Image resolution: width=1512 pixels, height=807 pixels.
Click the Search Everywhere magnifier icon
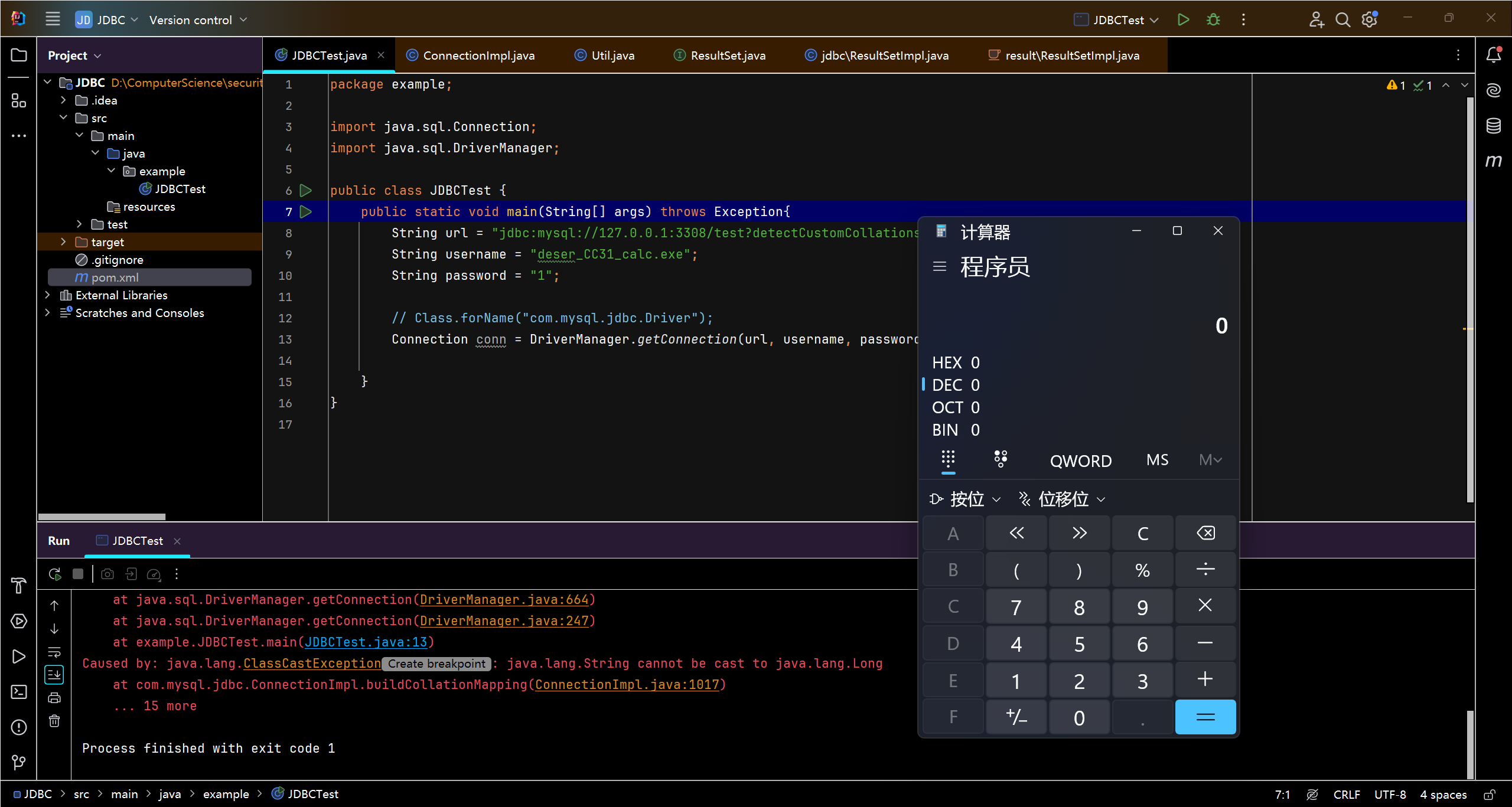pyautogui.click(x=1342, y=19)
